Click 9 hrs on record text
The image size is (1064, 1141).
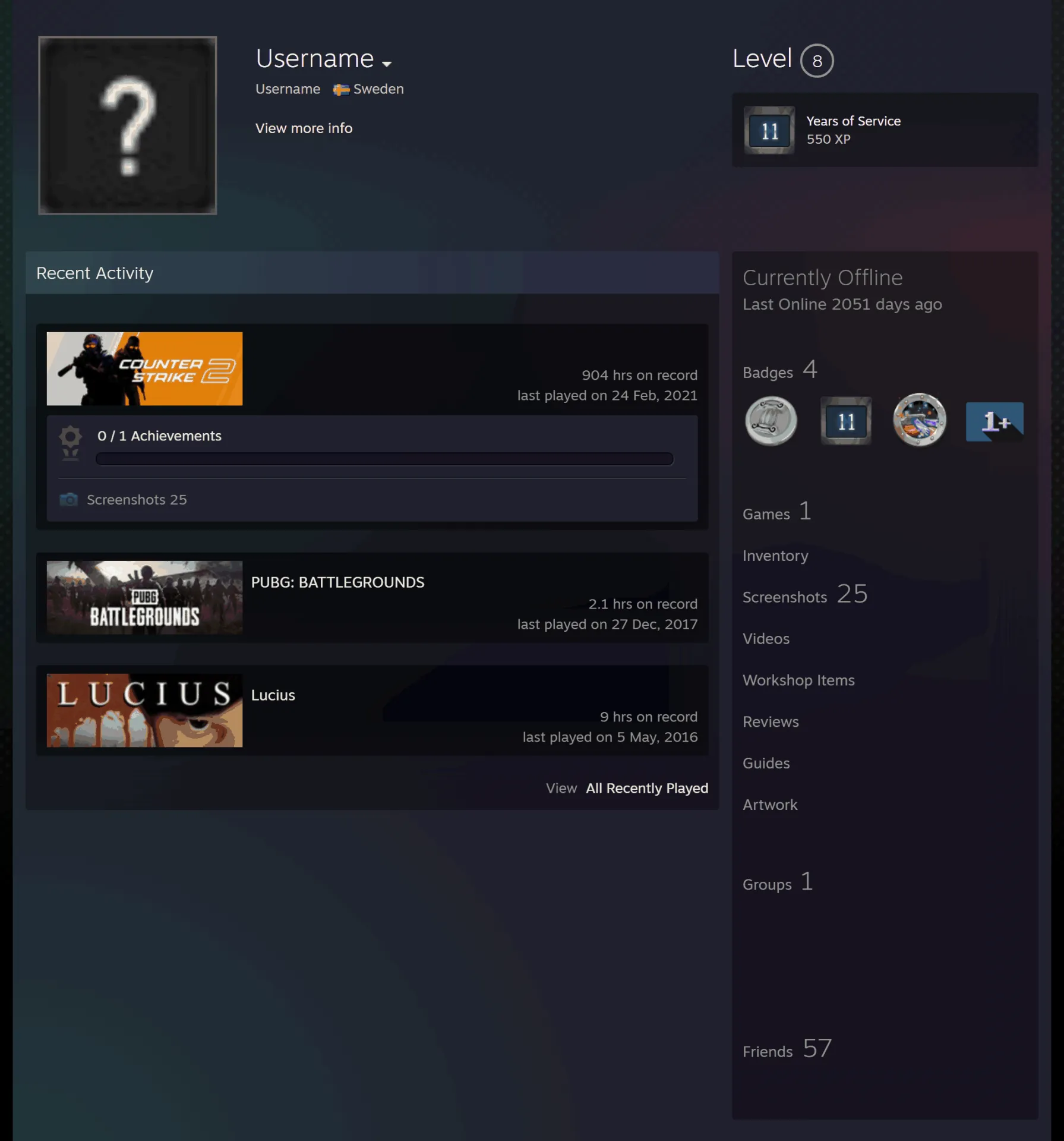point(648,717)
